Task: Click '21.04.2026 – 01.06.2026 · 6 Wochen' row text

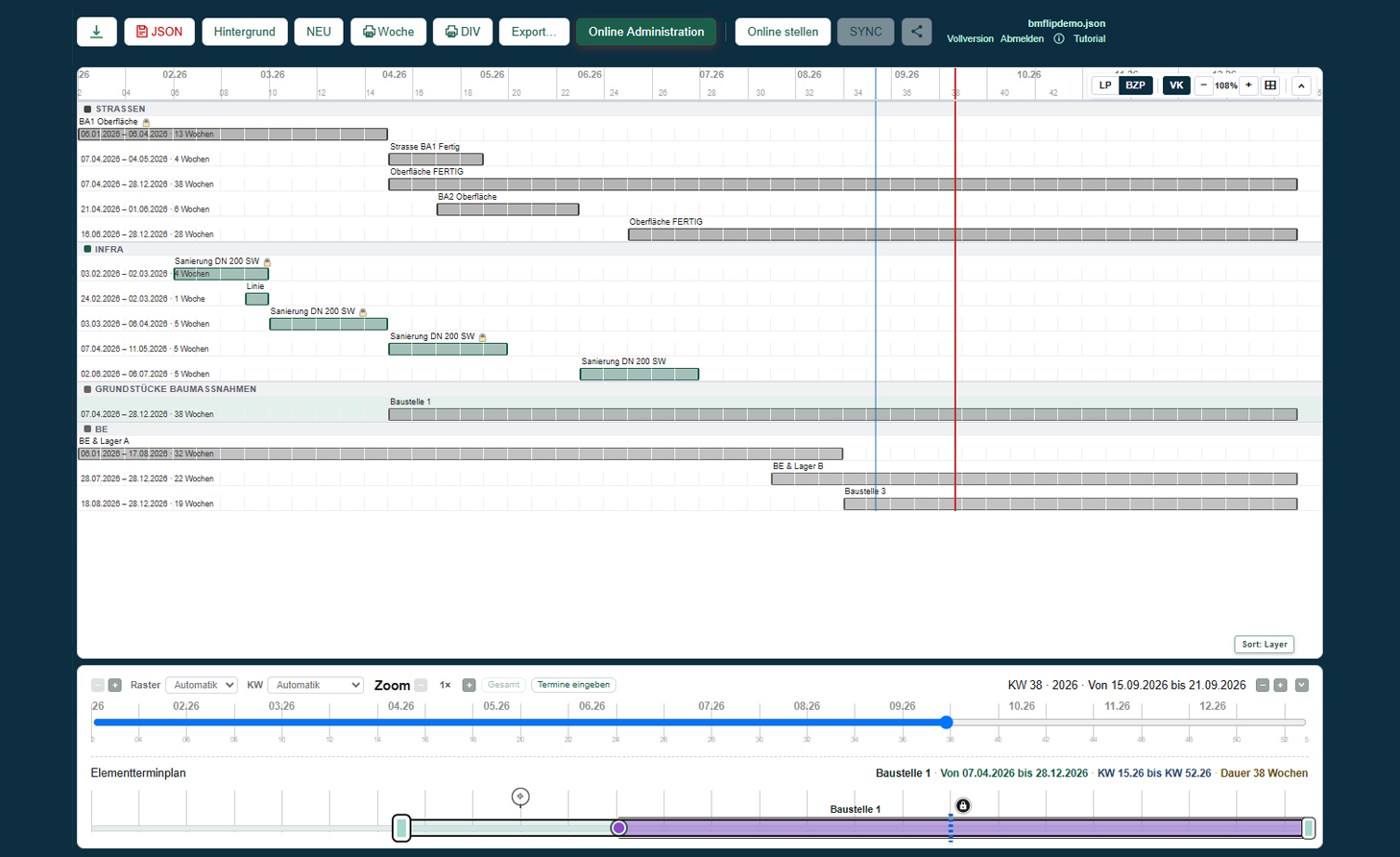Action: coord(145,209)
